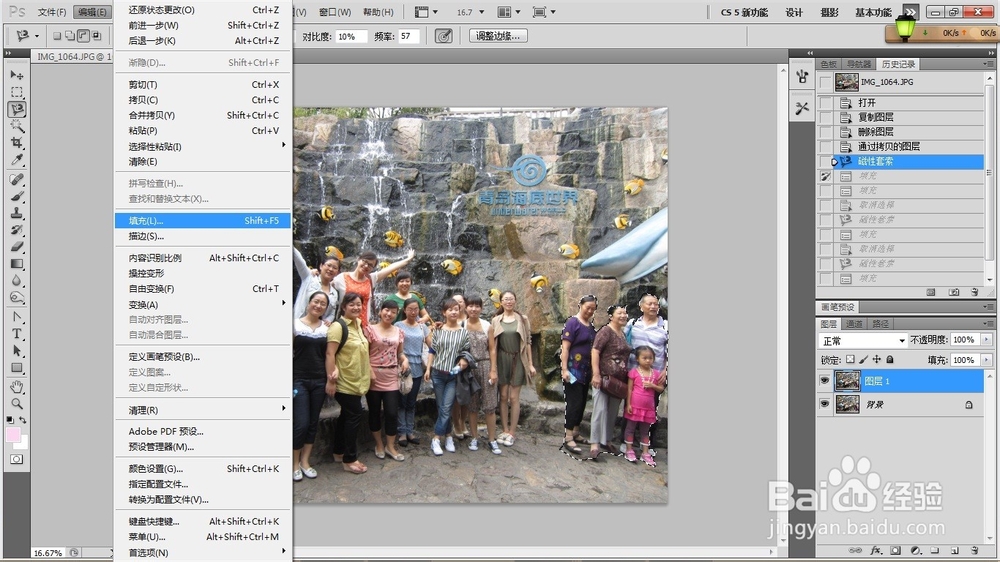Viewport: 1000px width, 562px height.
Task: Select the Blur tool
Action: coord(17,280)
